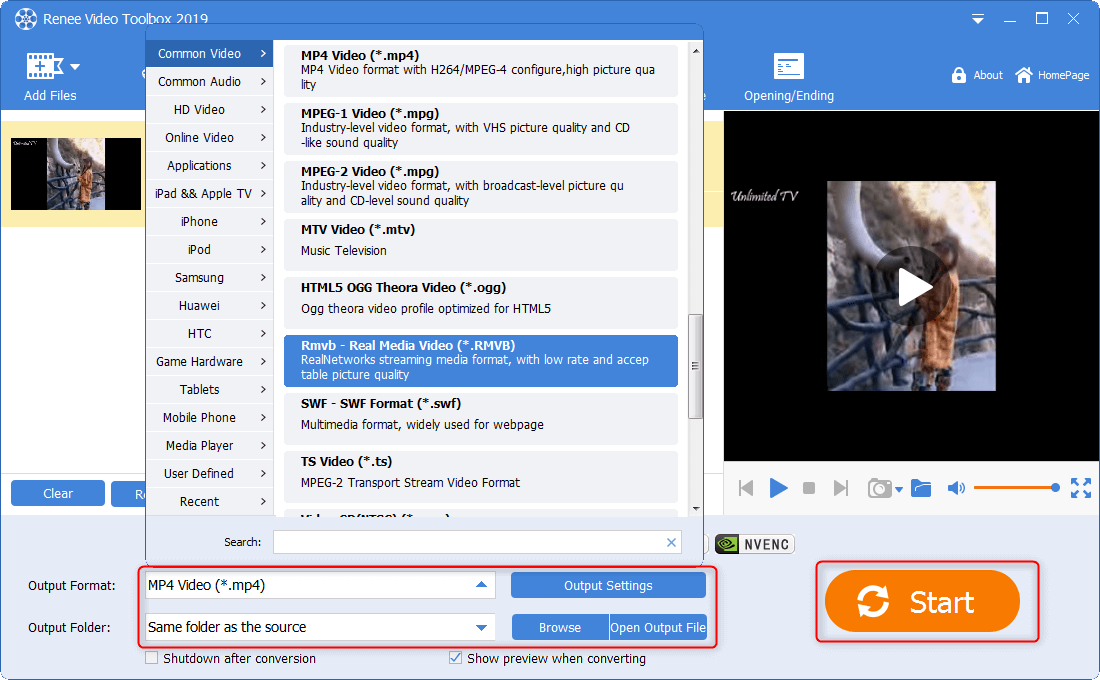Enable Shutdown after conversion checkbox
The image size is (1100, 680).
pyautogui.click(x=152, y=658)
